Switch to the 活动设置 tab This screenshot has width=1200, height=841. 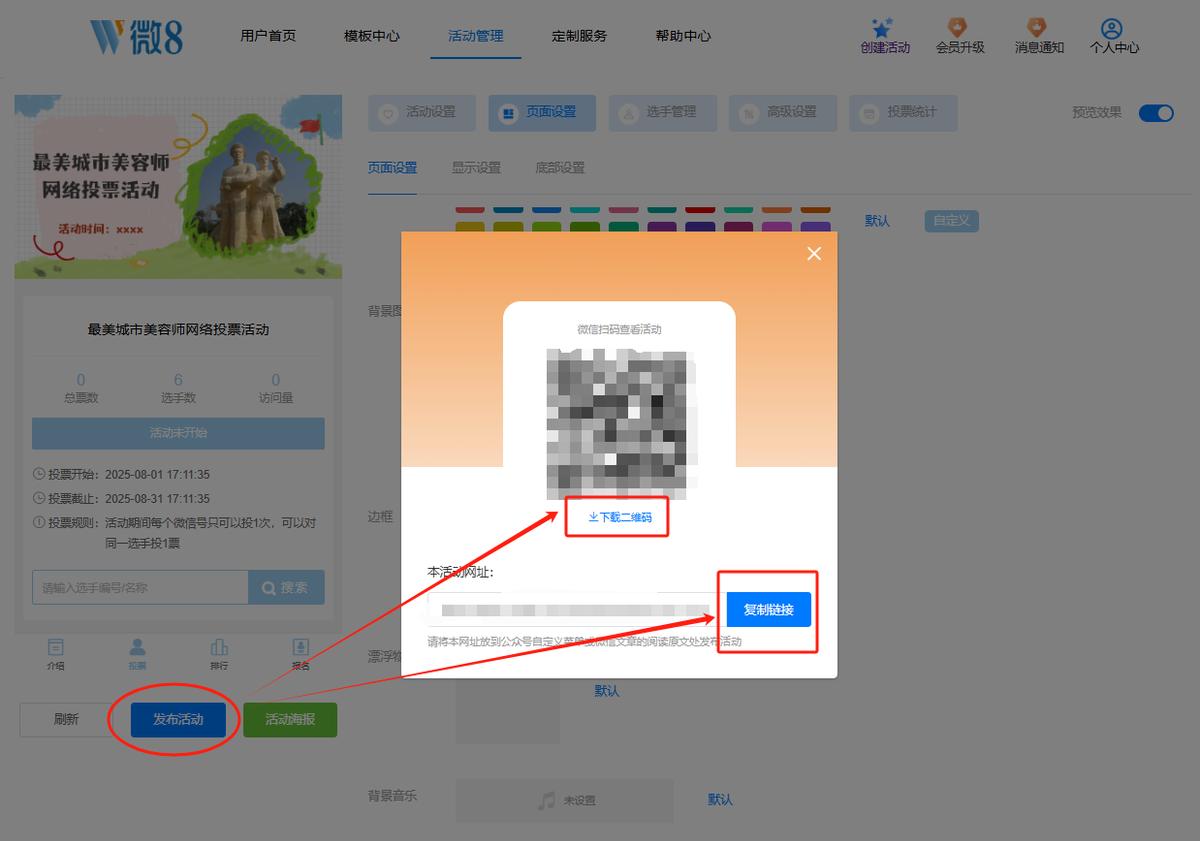tap(422, 113)
